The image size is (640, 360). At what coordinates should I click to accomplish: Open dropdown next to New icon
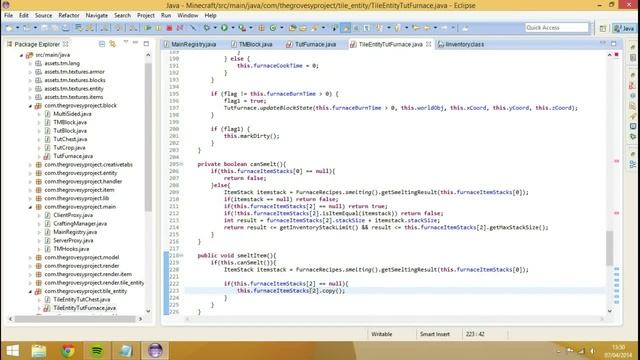(x=18, y=28)
